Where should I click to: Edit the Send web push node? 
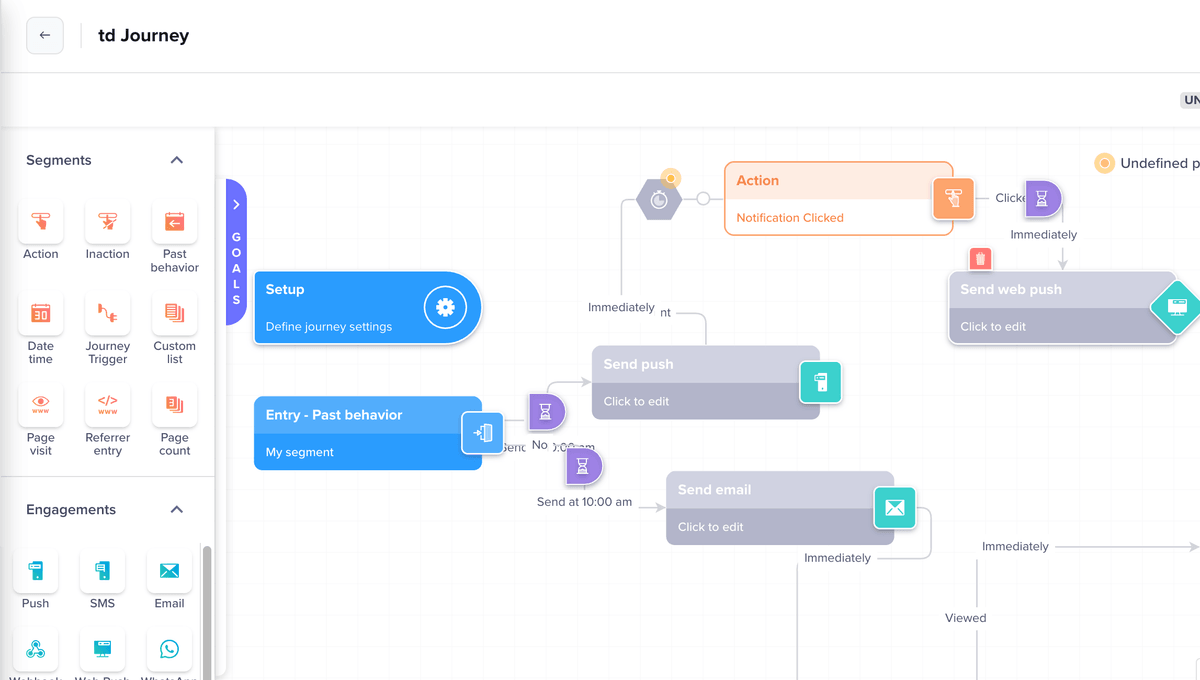point(1062,308)
